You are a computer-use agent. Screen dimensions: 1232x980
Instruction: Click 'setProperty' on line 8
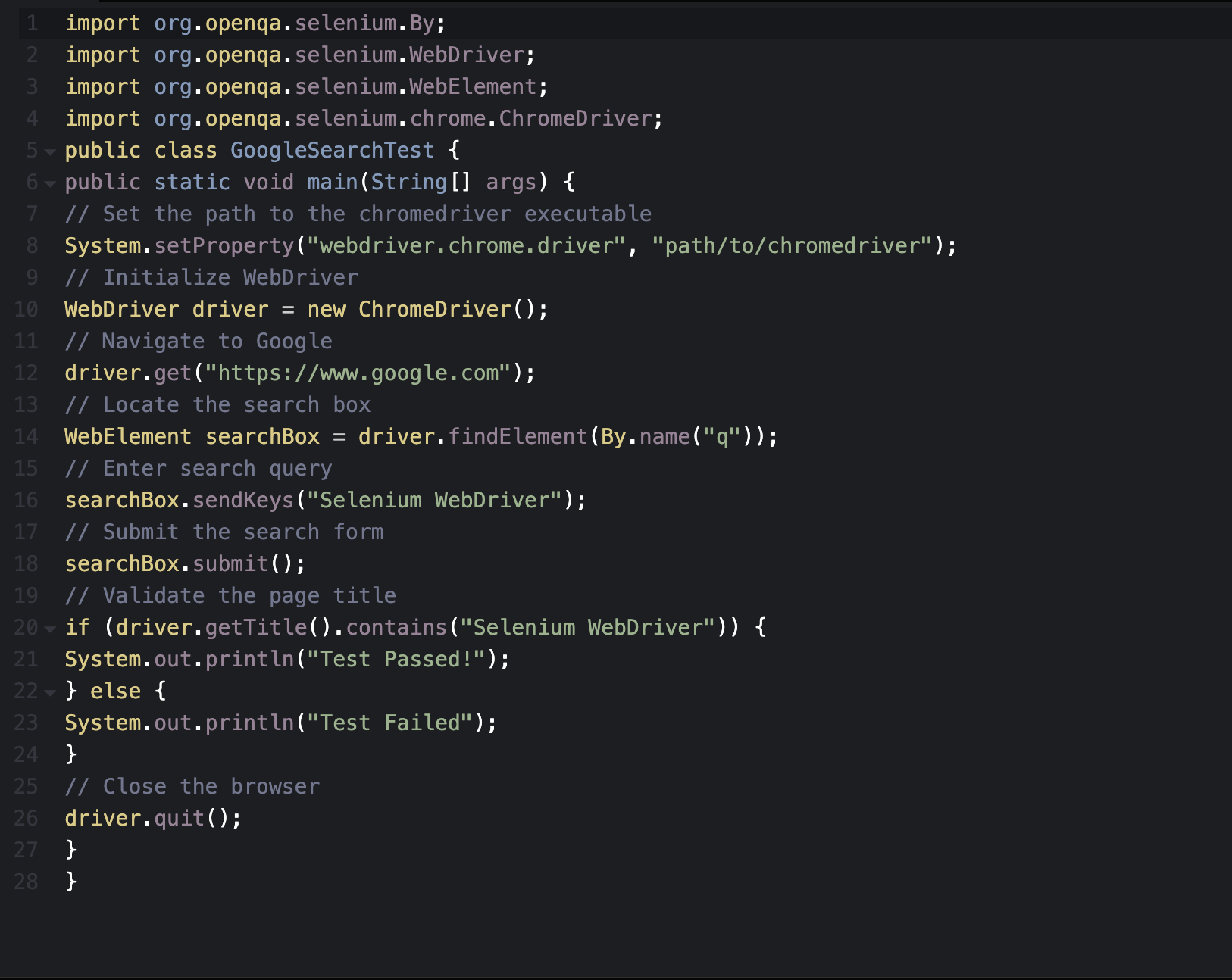point(224,246)
